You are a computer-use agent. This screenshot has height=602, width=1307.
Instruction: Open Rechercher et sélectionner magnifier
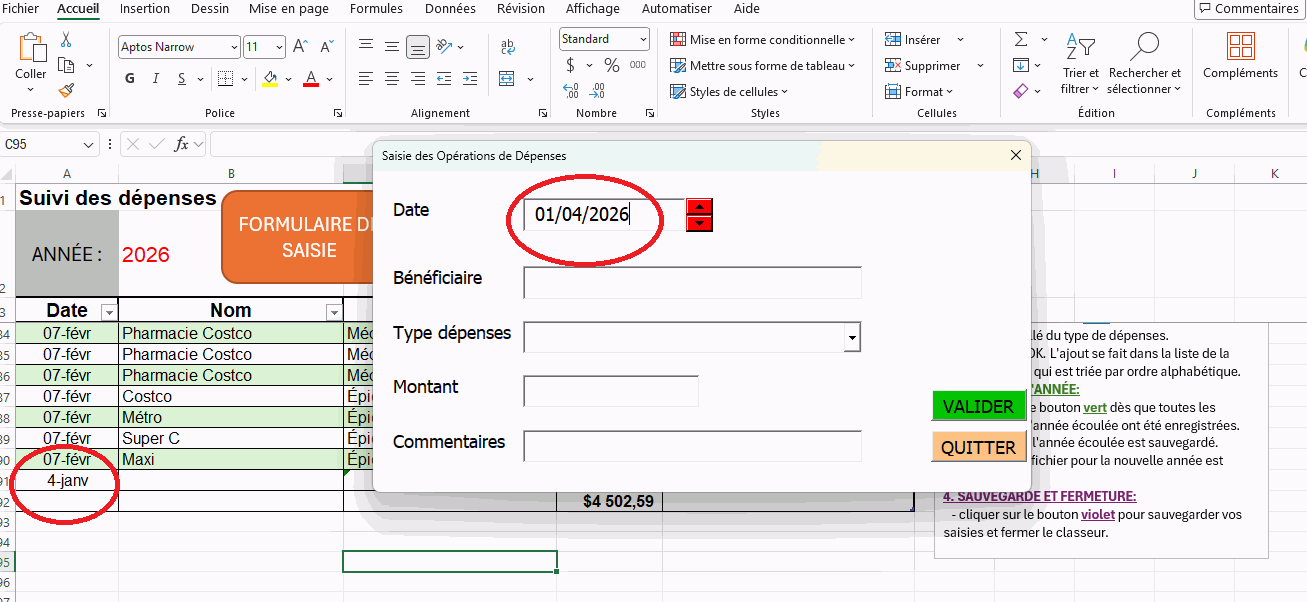coord(1145,64)
